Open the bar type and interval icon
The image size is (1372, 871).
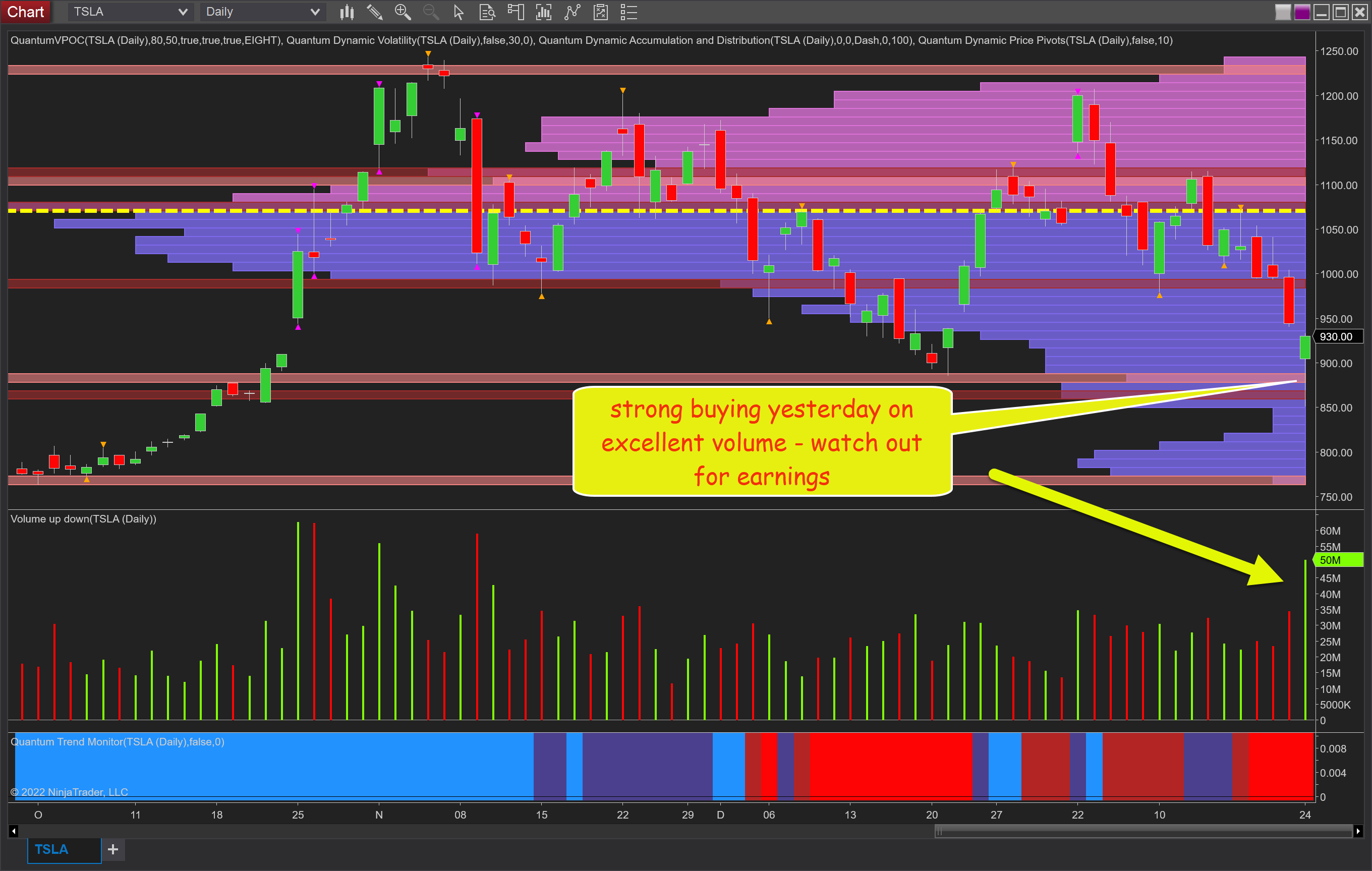pos(347,12)
